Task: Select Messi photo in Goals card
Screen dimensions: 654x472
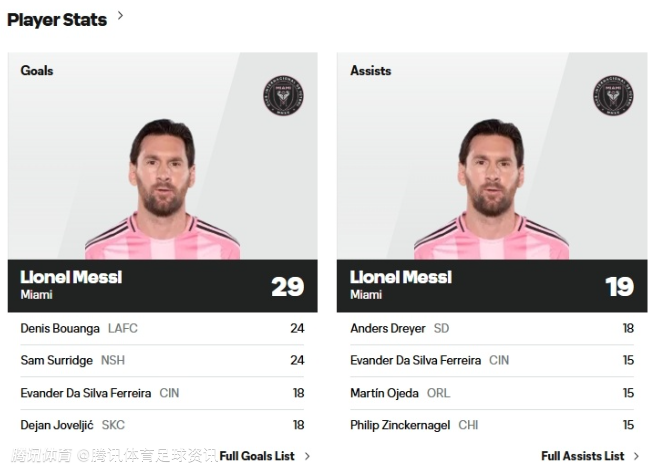Action: pos(162,190)
